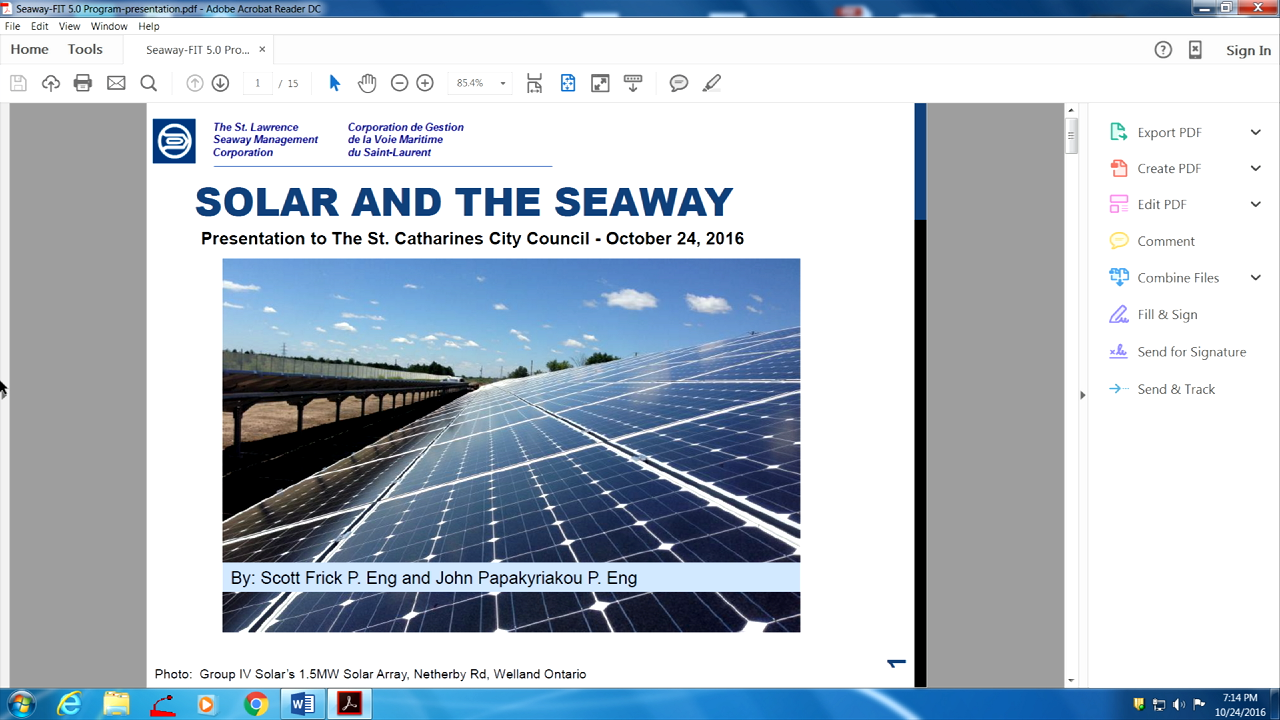Click the Save file icon
Image resolution: width=1280 pixels, height=720 pixels.
(18, 83)
